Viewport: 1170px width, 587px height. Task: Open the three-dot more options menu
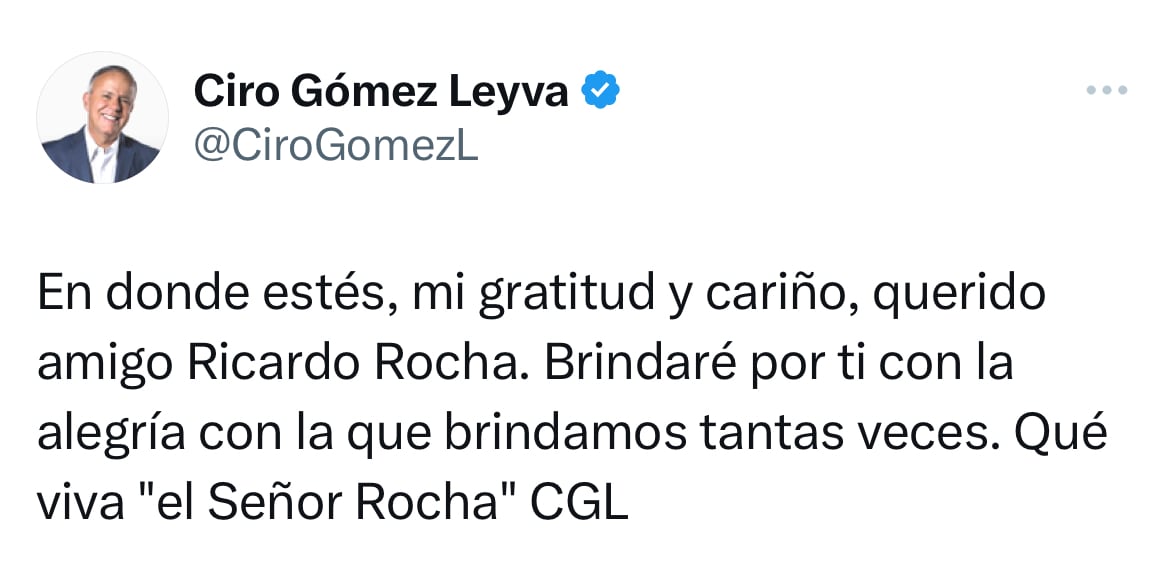(1107, 92)
